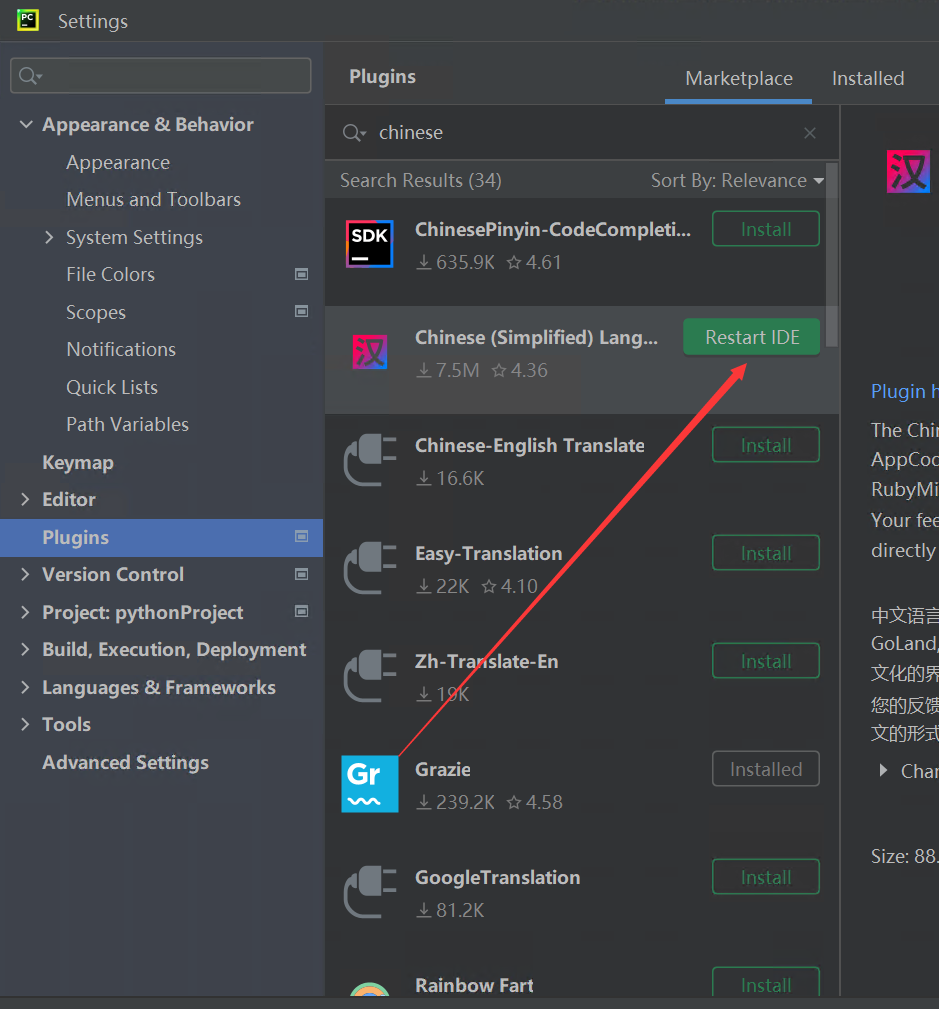Screen dimensions: 939x1009
Task: Click the Installed button for Grazie
Action: (x=766, y=769)
